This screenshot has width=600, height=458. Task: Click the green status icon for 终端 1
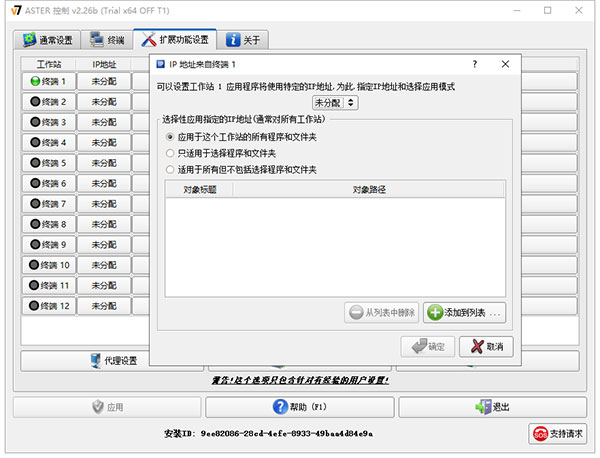click(35, 81)
